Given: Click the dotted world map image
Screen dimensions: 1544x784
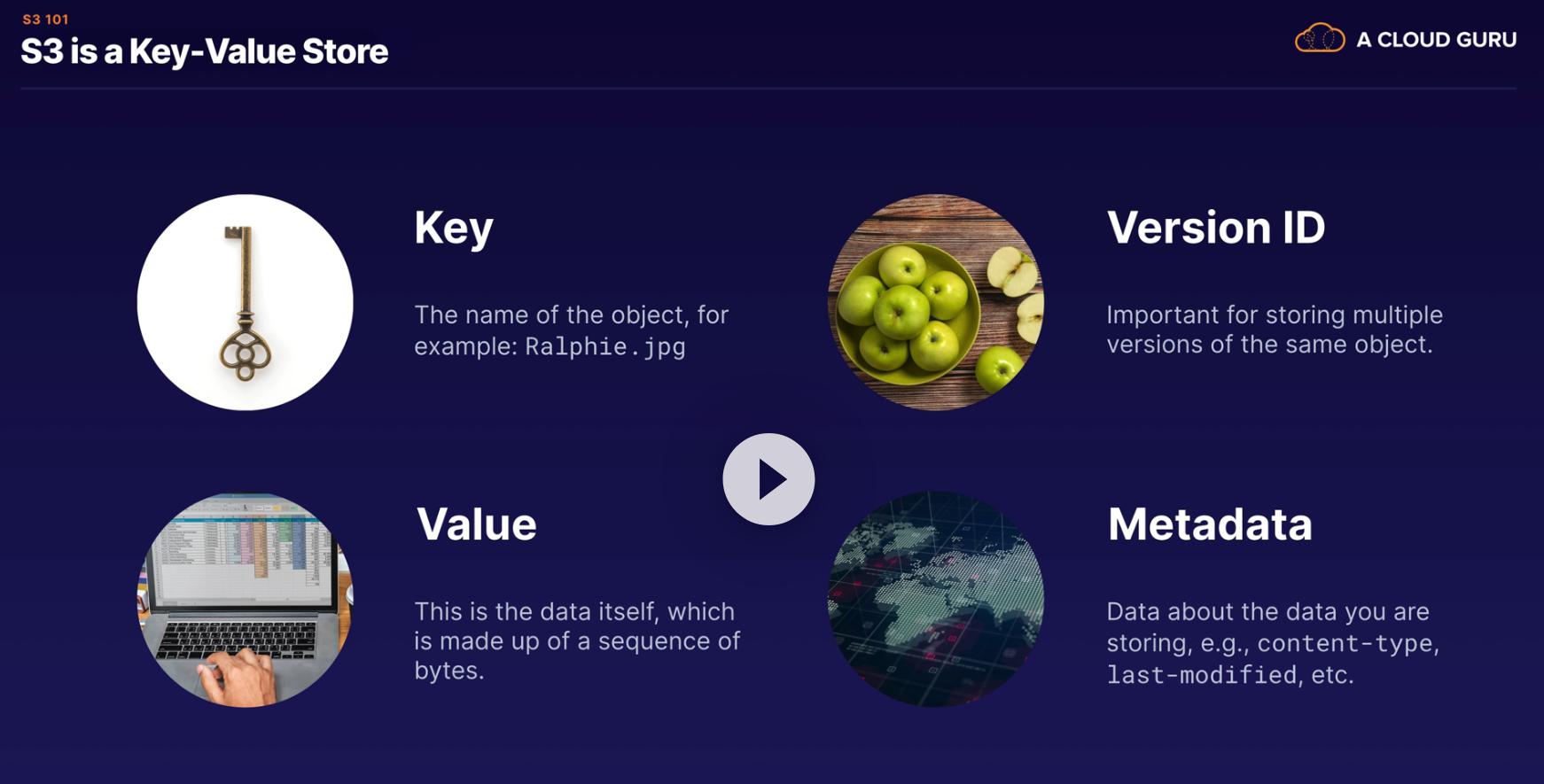Looking at the screenshot, I should tap(935, 600).
